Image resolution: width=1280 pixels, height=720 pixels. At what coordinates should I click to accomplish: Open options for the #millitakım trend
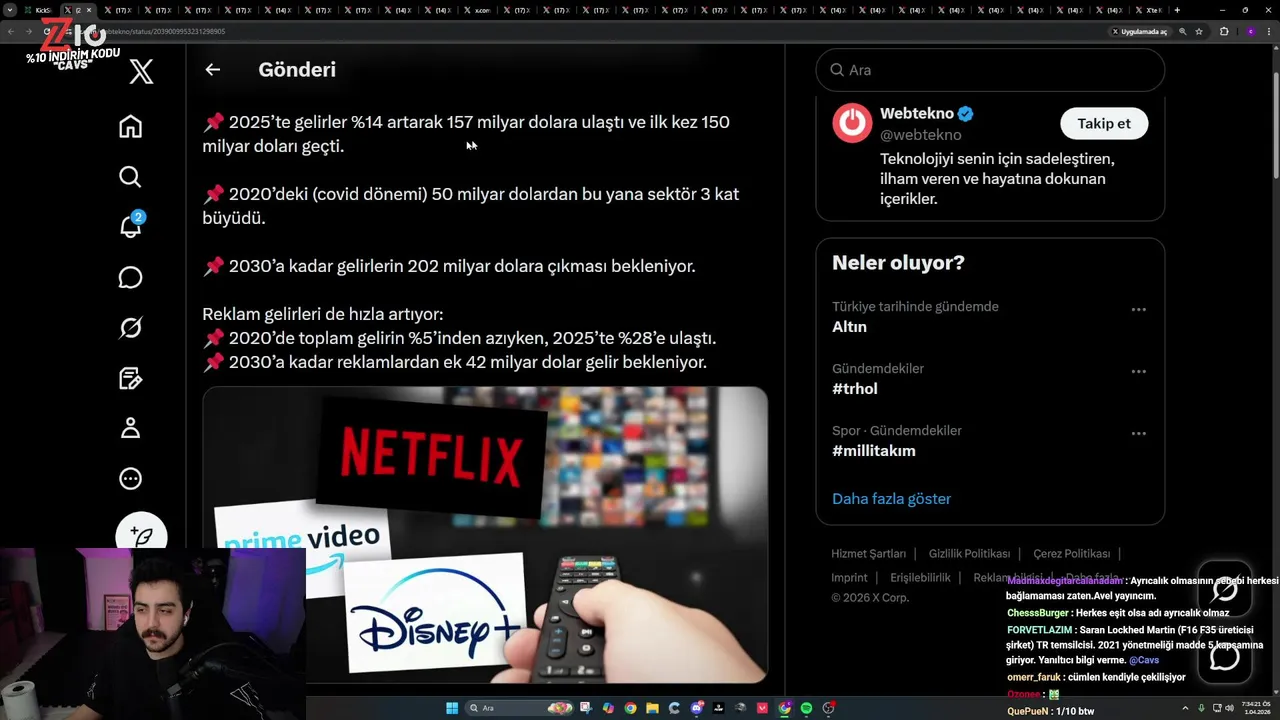1138,434
